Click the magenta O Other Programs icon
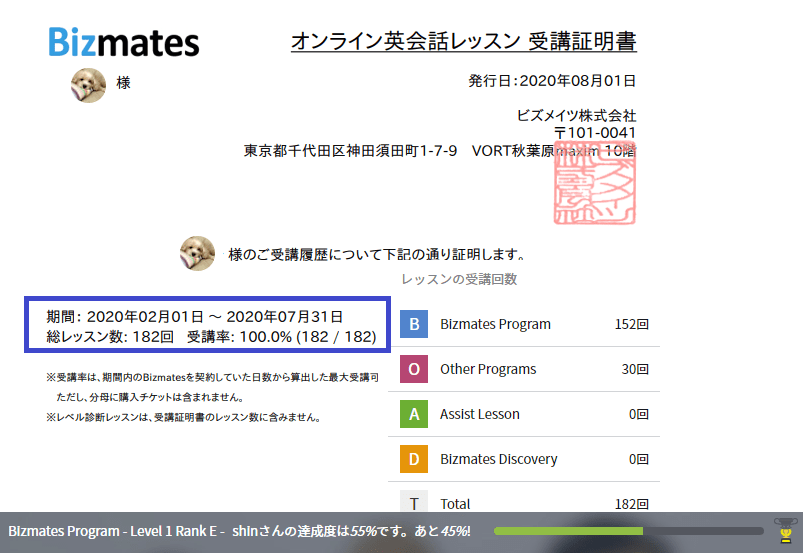Image resolution: width=804 pixels, height=553 pixels. (x=414, y=369)
